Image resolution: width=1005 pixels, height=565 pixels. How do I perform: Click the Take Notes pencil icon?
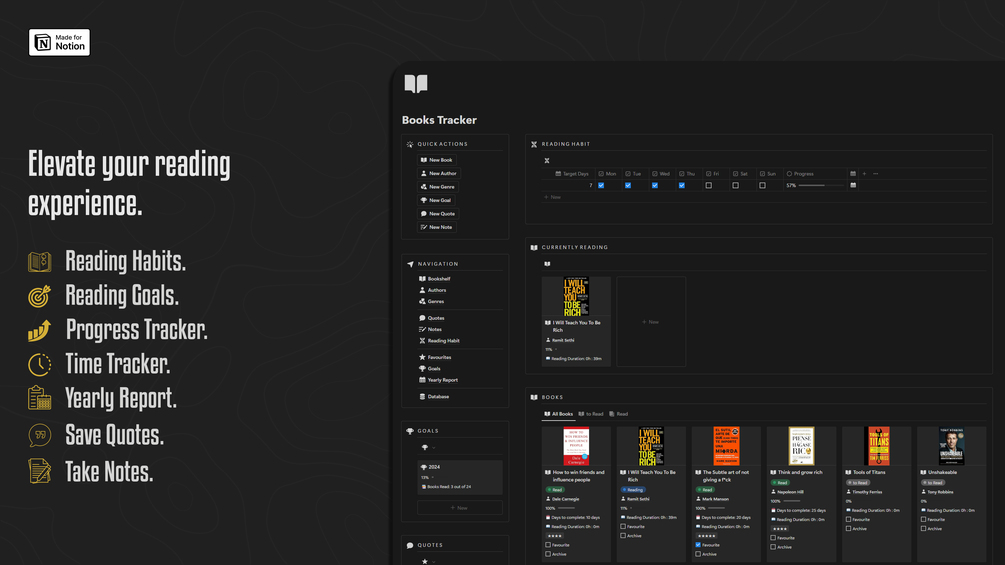[x=40, y=471]
